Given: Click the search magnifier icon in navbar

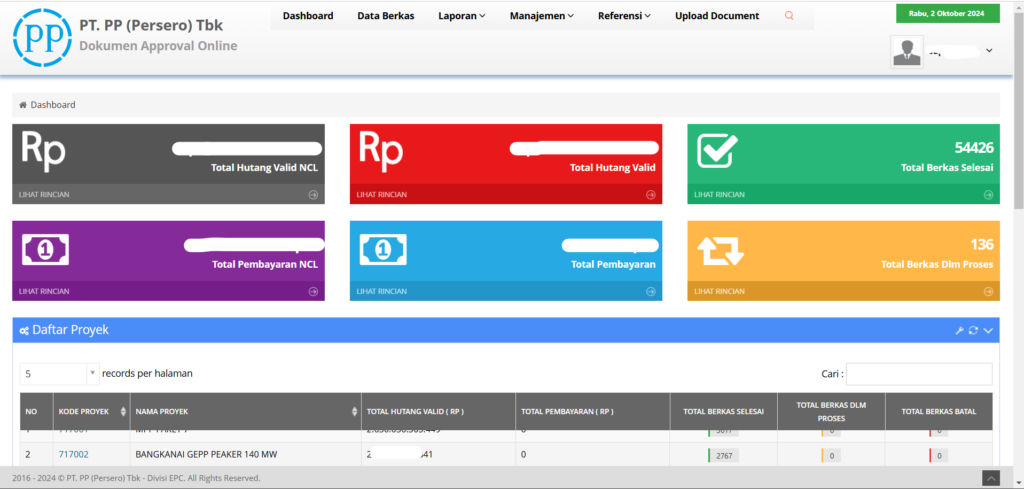Looking at the screenshot, I should coord(789,16).
